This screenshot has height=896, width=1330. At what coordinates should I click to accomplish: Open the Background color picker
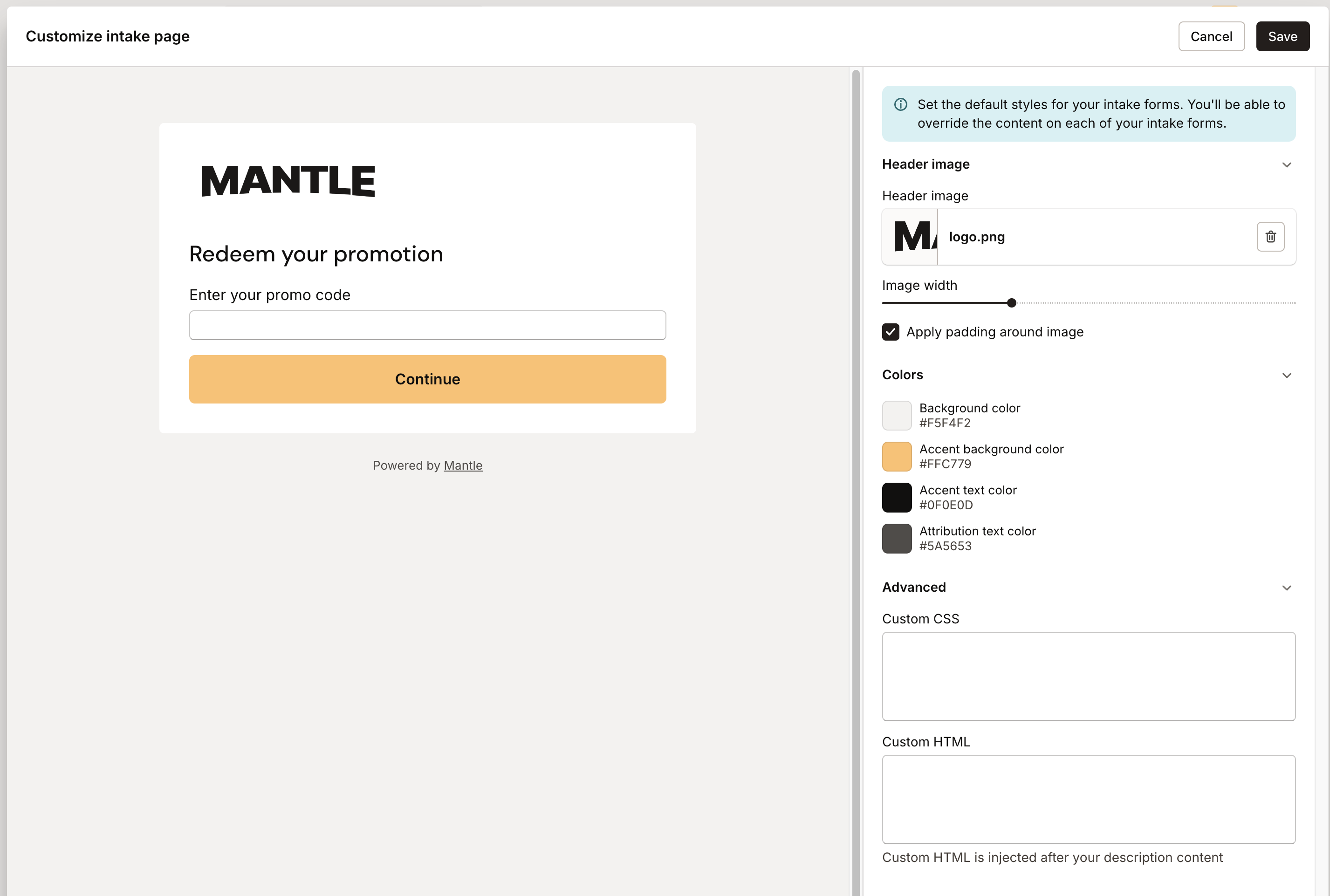[x=896, y=416]
